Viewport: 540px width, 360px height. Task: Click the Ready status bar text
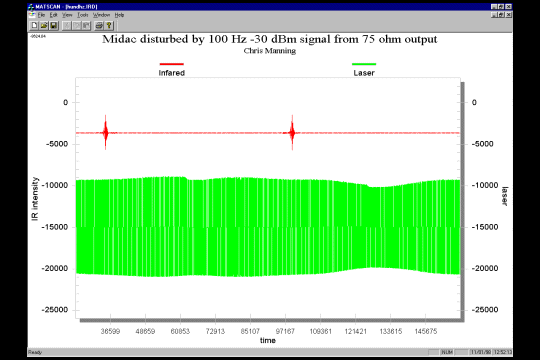[x=35, y=352]
